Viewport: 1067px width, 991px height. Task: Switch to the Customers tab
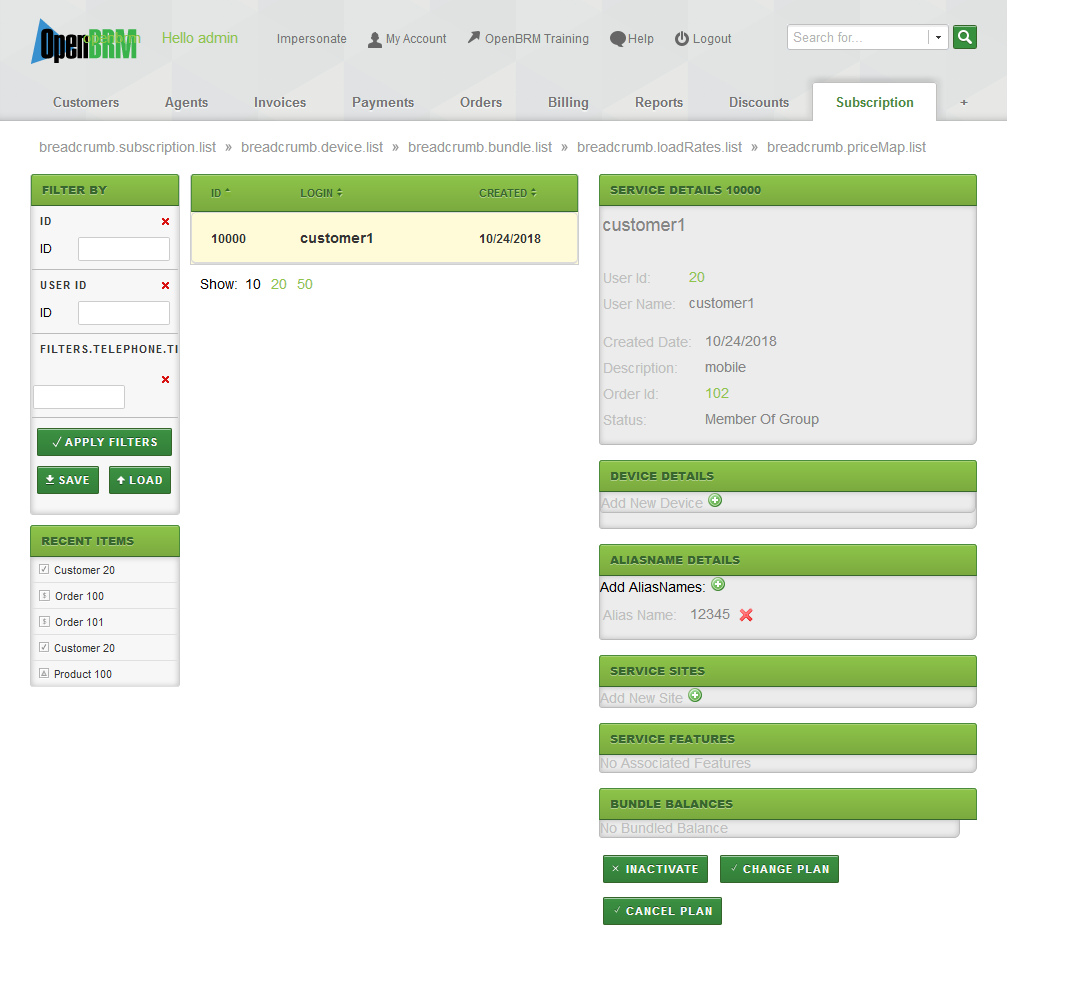pyautogui.click(x=86, y=102)
